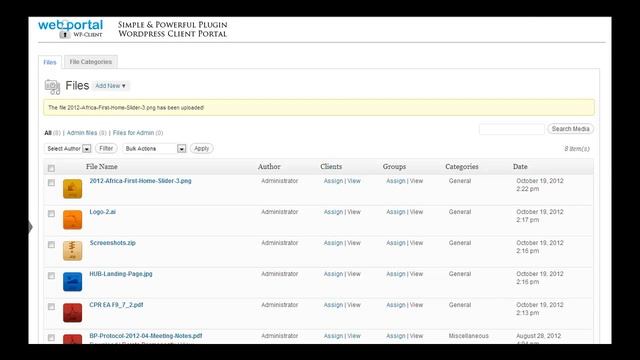View clients of 2012-Africa-First-Home-Slider-3.png
The width and height of the screenshot is (640, 360).
(354, 181)
